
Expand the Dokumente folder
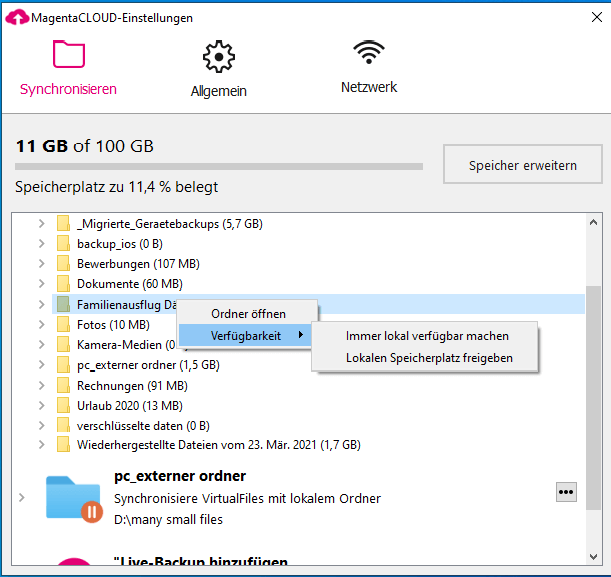pyautogui.click(x=42, y=283)
